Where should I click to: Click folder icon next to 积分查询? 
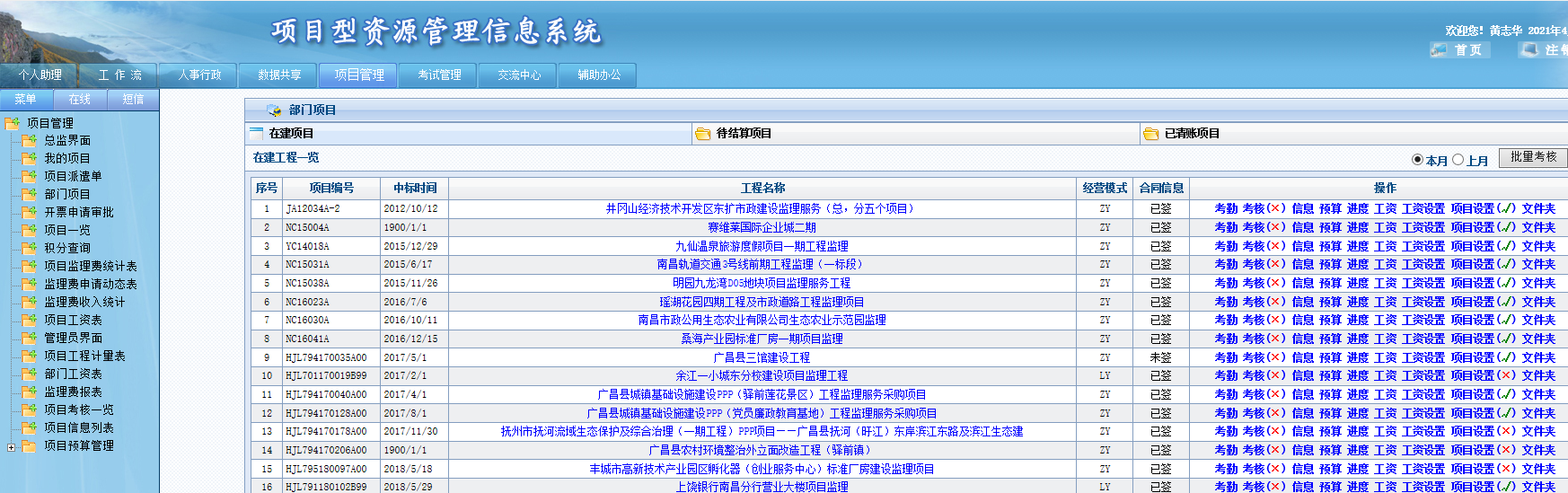[x=29, y=248]
